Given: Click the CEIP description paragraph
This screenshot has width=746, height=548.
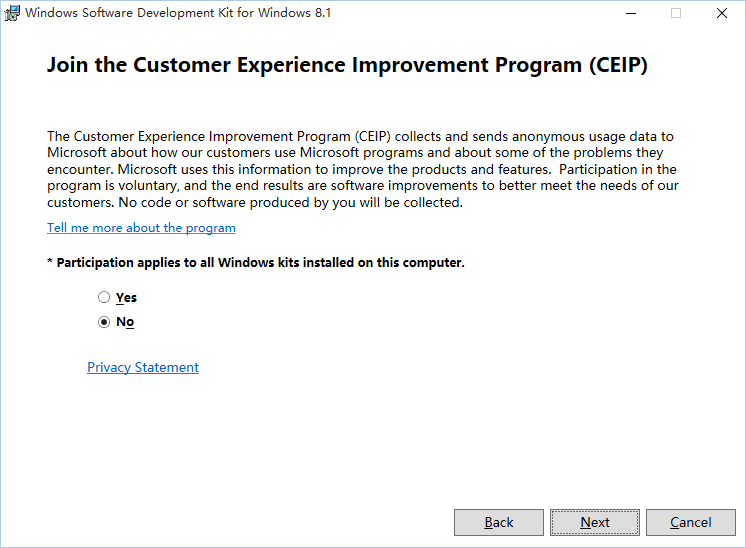Looking at the screenshot, I should pyautogui.click(x=363, y=169).
